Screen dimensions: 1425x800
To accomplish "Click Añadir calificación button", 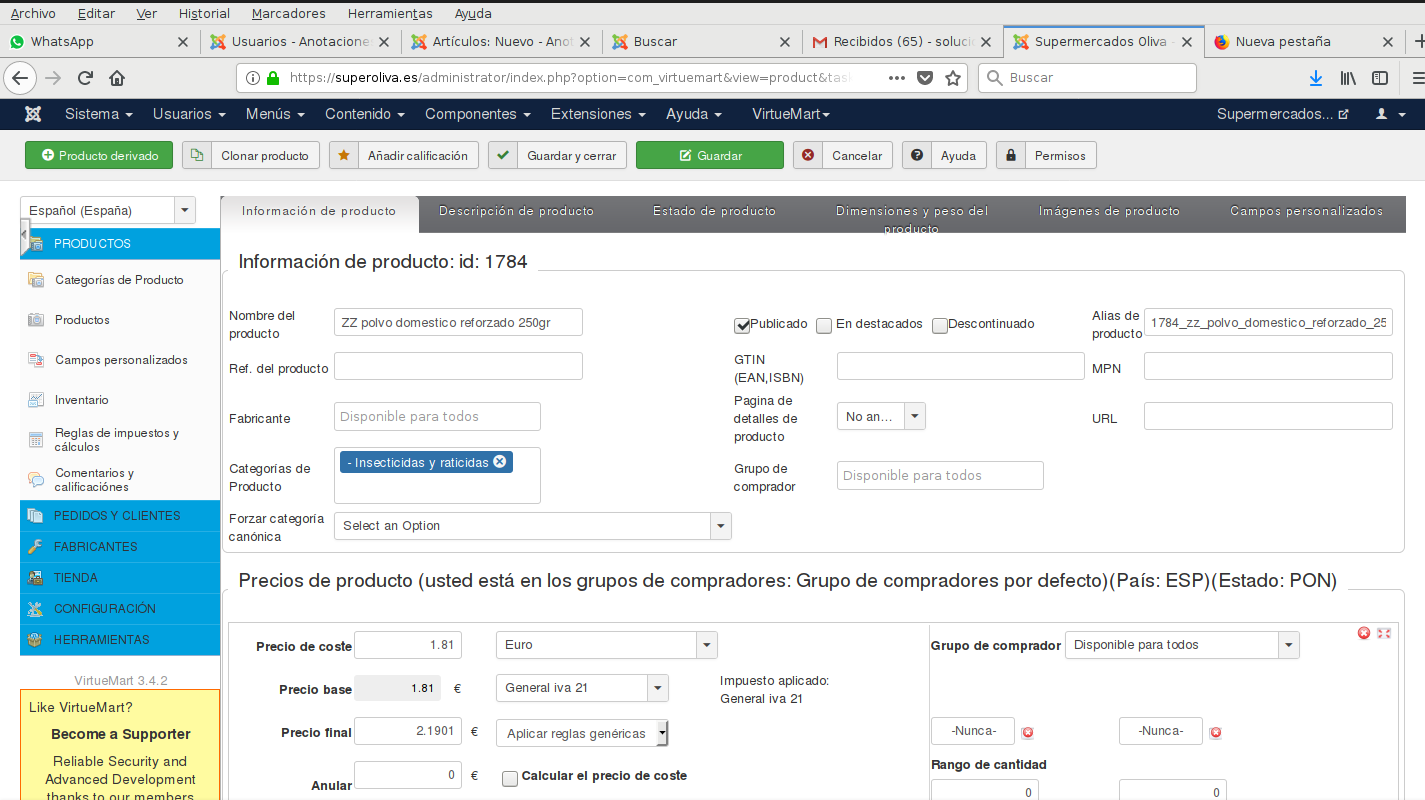I will tap(404, 155).
